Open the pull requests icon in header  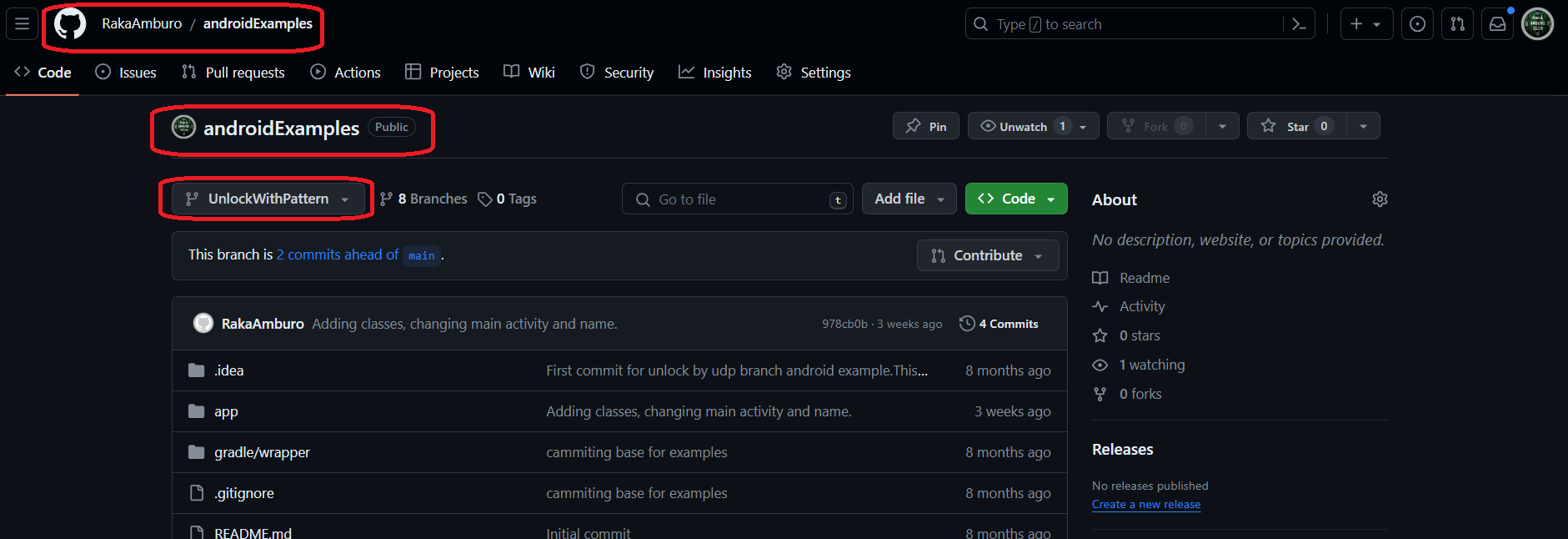1457,24
